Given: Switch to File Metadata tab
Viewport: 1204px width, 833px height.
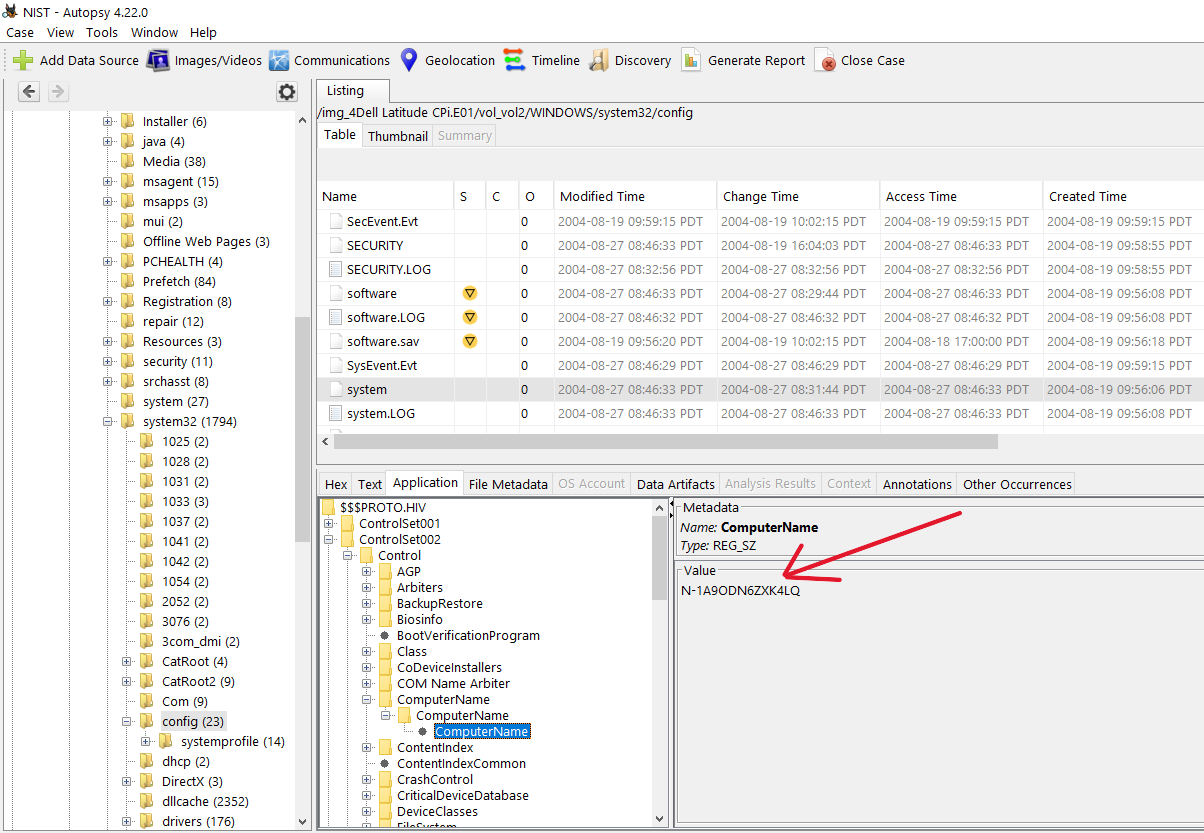Looking at the screenshot, I should 508,484.
